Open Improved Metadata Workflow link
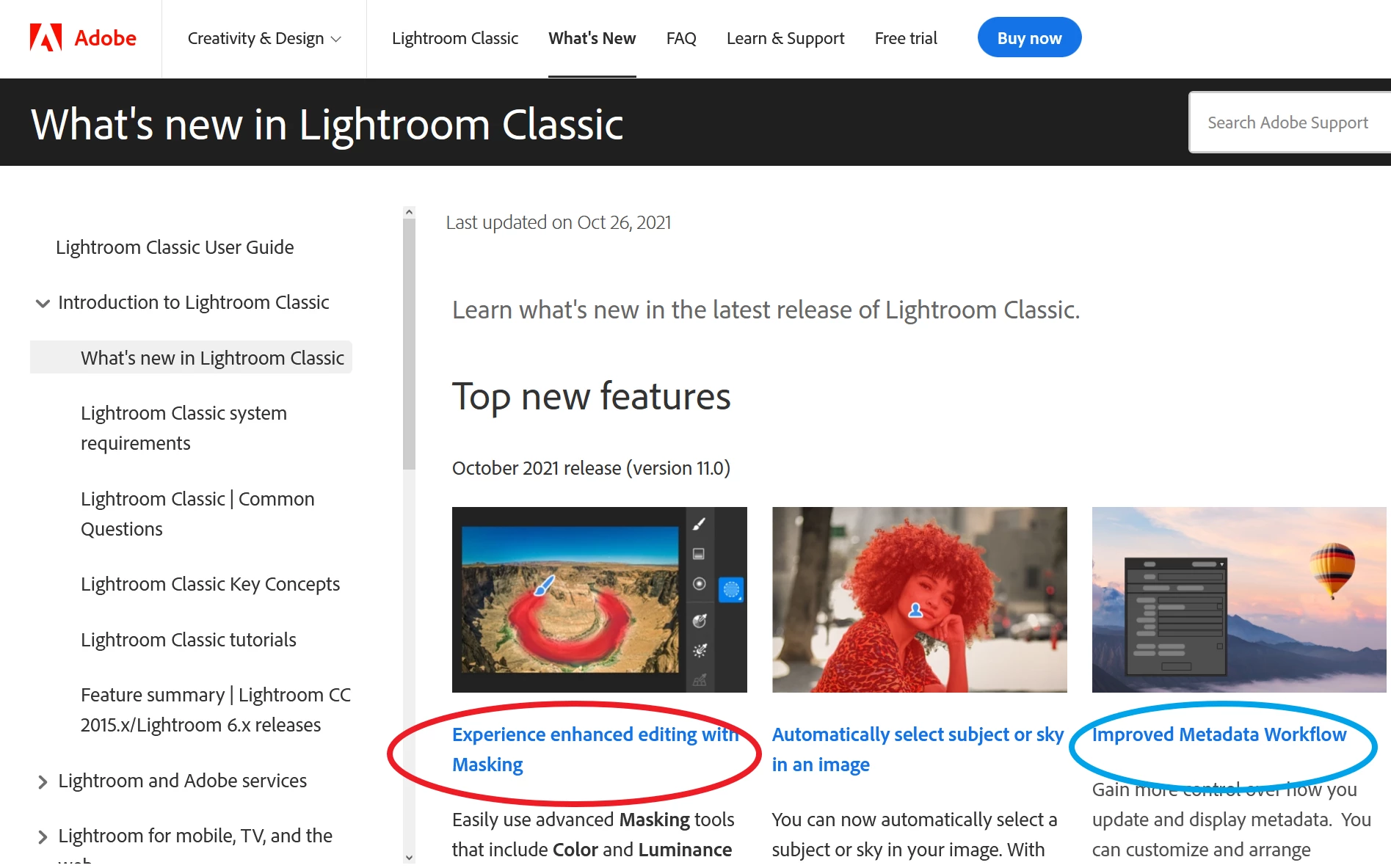1391x868 pixels. click(1219, 734)
